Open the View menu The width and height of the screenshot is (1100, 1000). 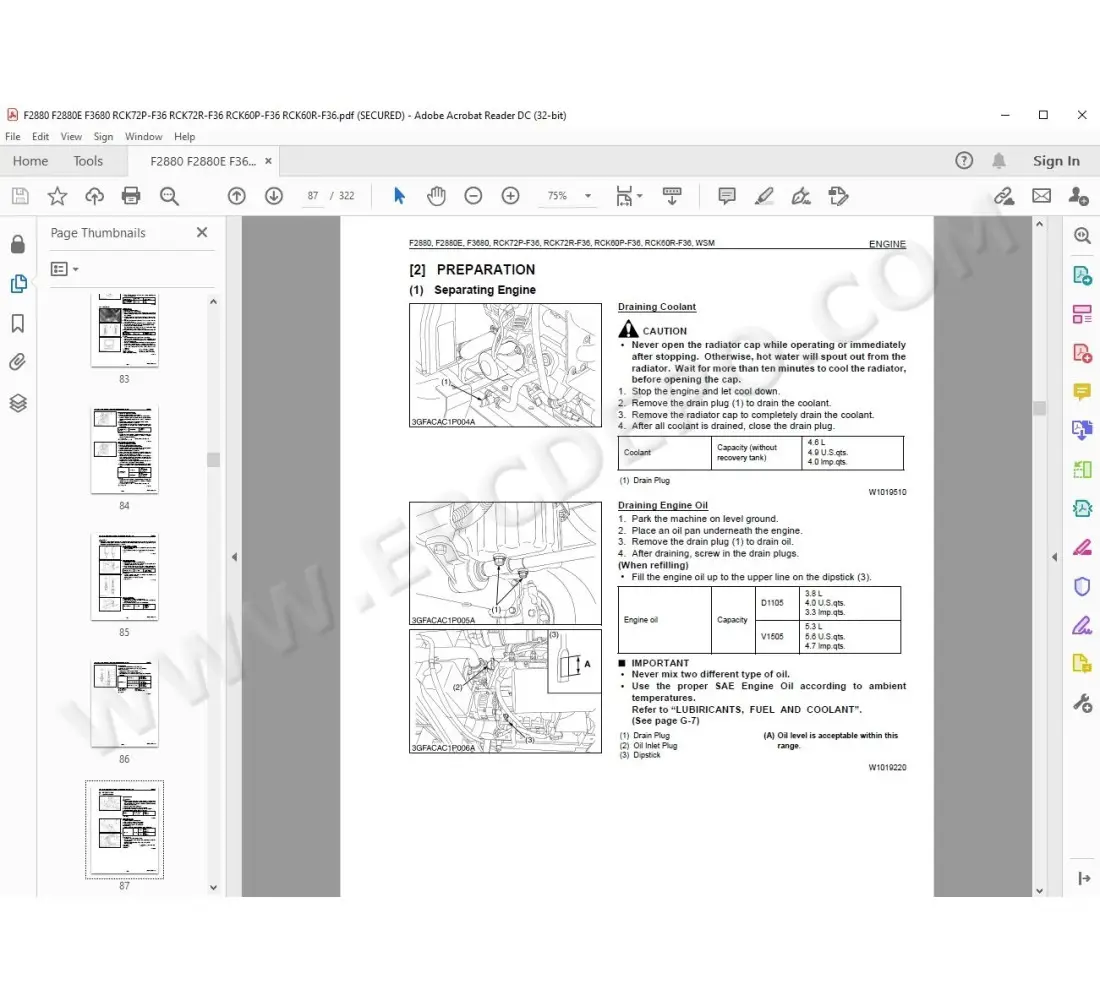click(x=71, y=136)
